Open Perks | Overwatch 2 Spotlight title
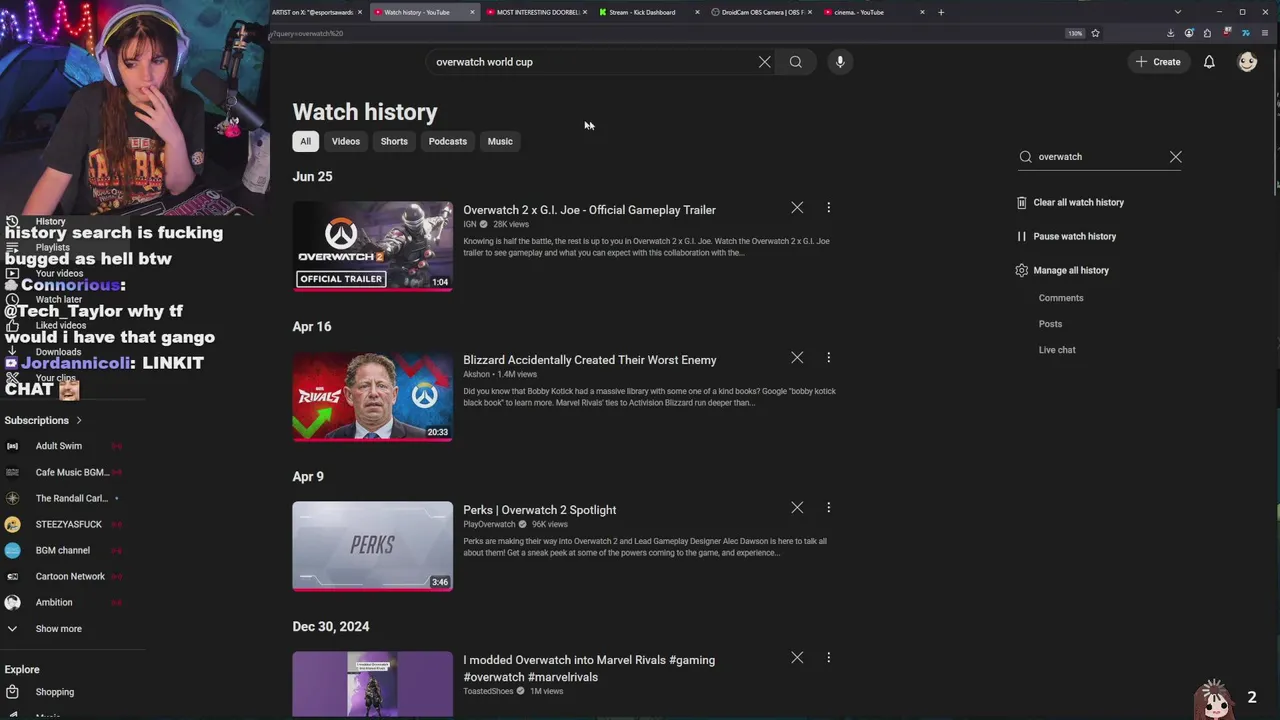The image size is (1280, 720). pos(540,510)
